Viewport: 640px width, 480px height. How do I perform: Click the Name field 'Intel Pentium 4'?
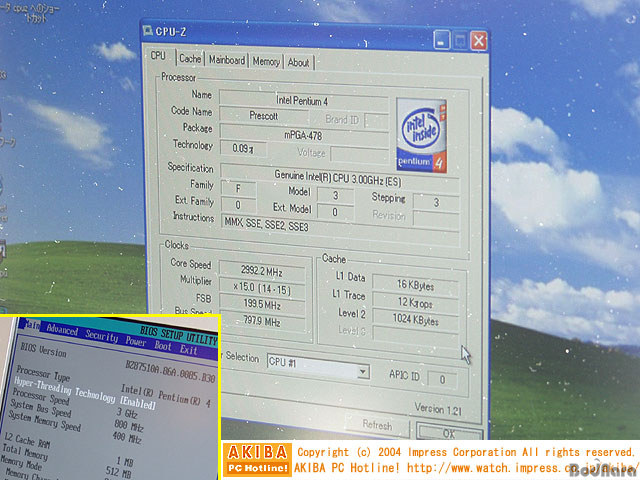pos(303,101)
